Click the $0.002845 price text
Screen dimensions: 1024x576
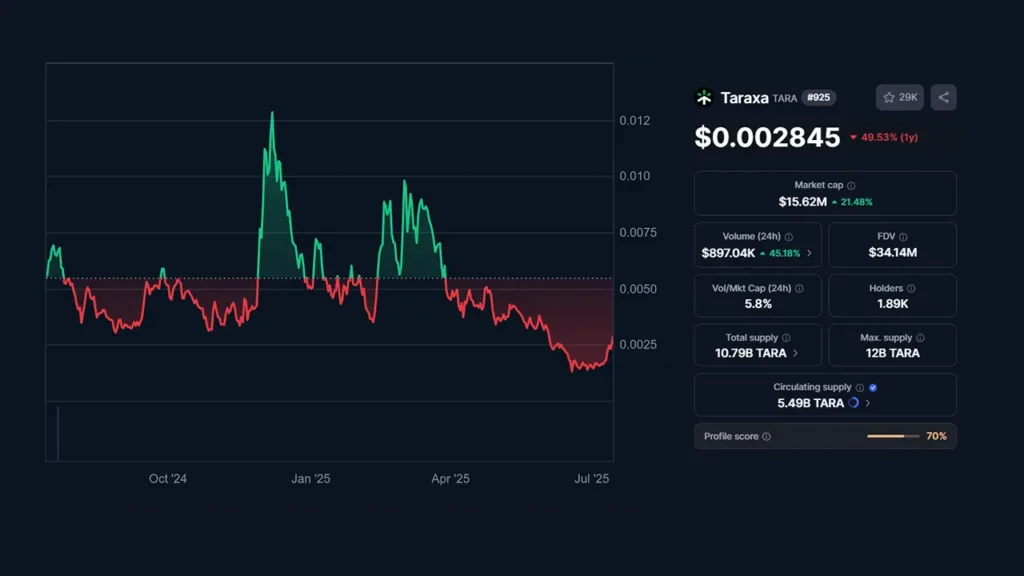click(x=767, y=137)
